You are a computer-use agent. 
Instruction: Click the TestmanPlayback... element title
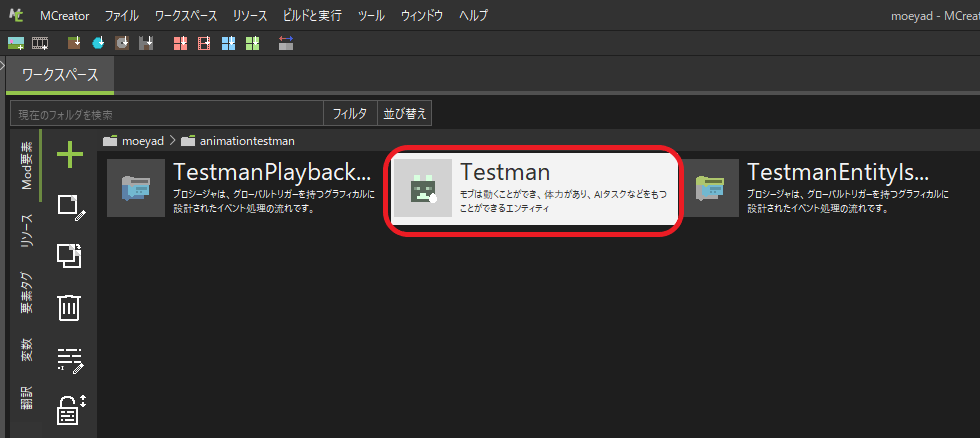(272, 172)
